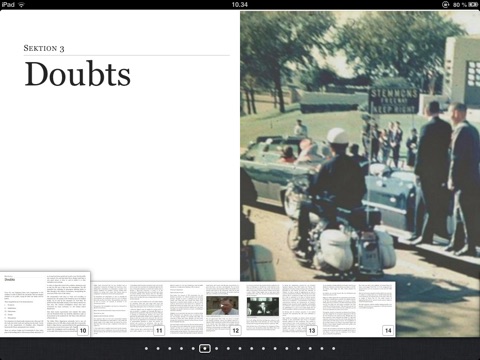Tap the rotation lock icon in the status bar
Viewport: 480px width, 360px height.
(445, 5)
